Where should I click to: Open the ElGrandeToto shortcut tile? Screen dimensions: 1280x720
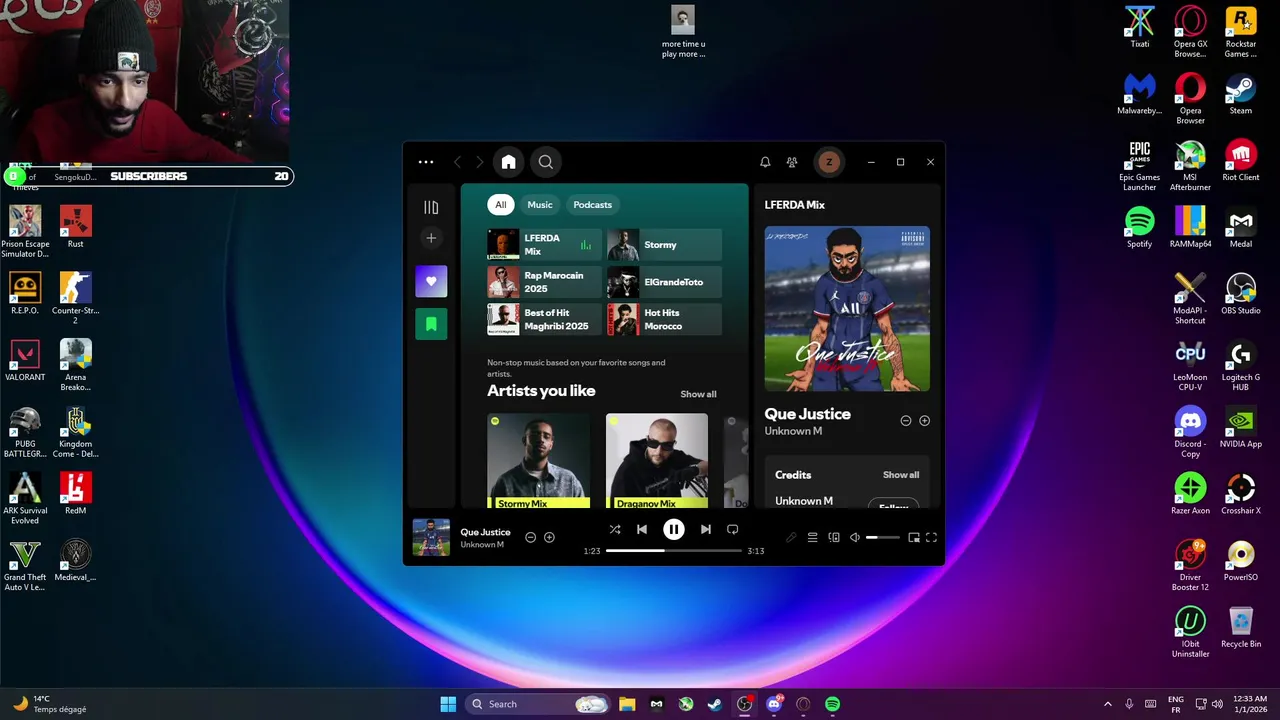[x=664, y=282]
